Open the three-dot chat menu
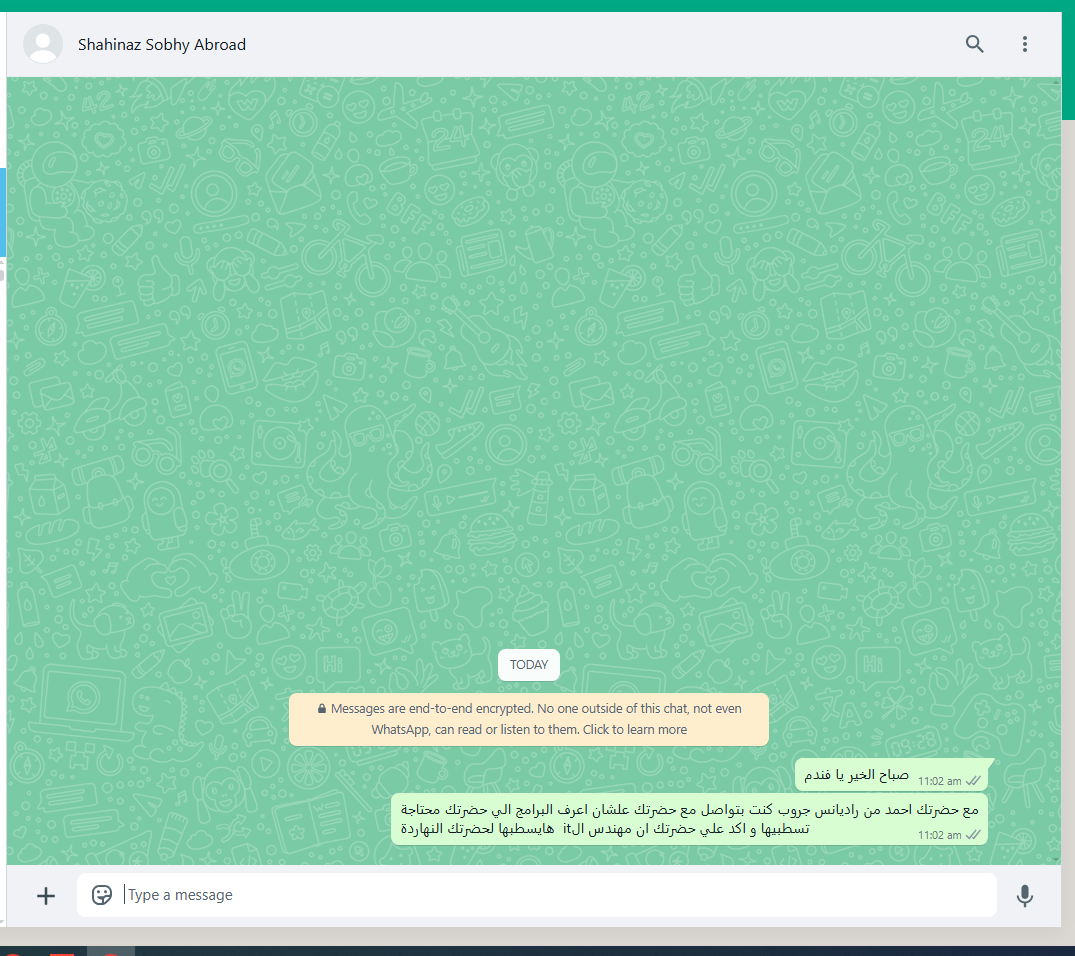The height and width of the screenshot is (956, 1075). point(1024,44)
